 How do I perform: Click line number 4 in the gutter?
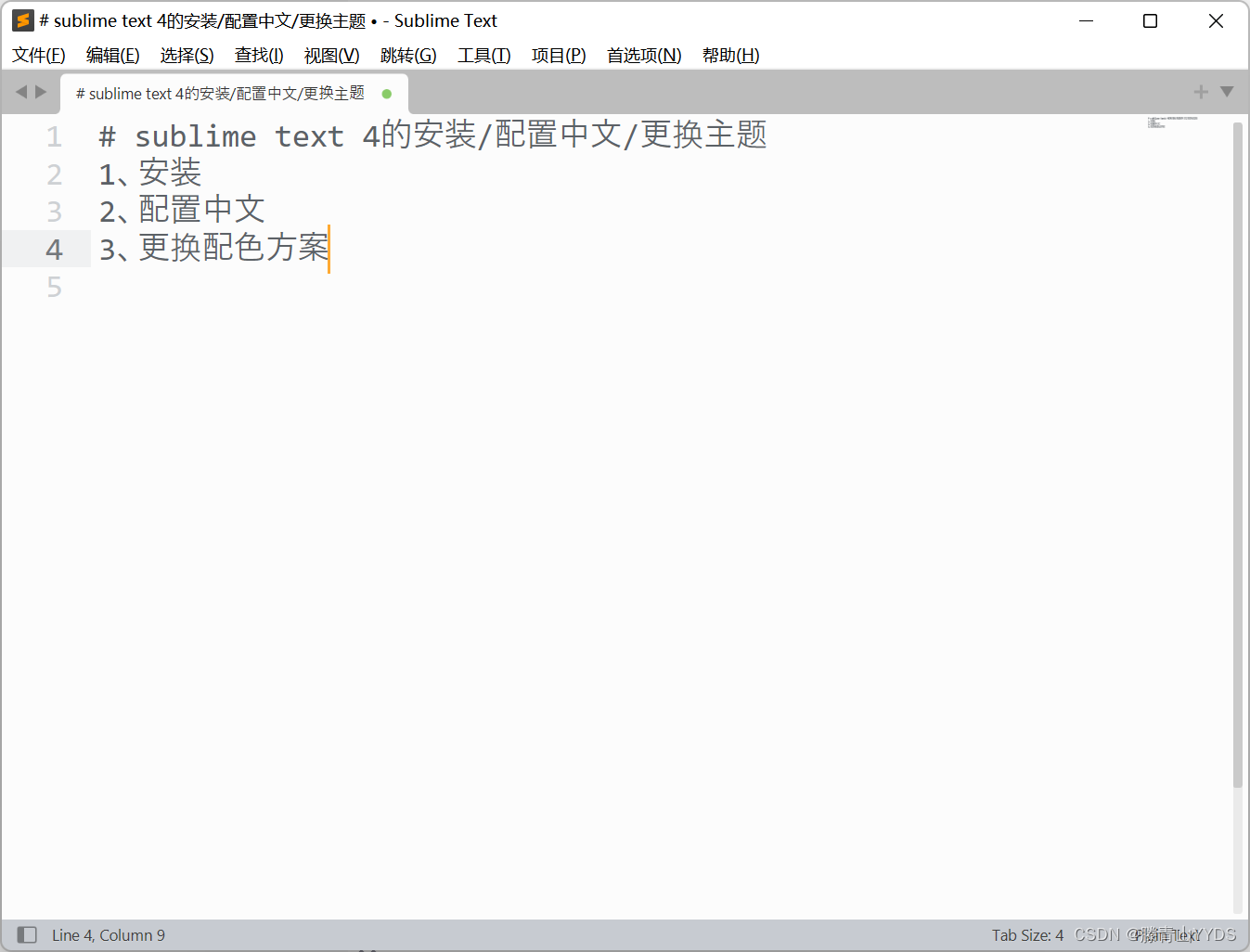click(x=54, y=249)
